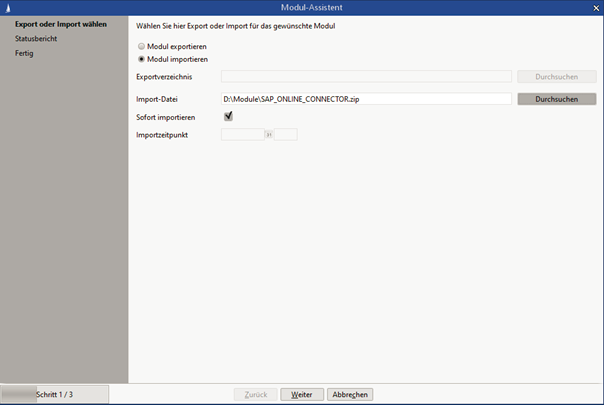Click the 'Schritt 1 / 3' status indicator
The width and height of the screenshot is (604, 405).
coord(54,394)
